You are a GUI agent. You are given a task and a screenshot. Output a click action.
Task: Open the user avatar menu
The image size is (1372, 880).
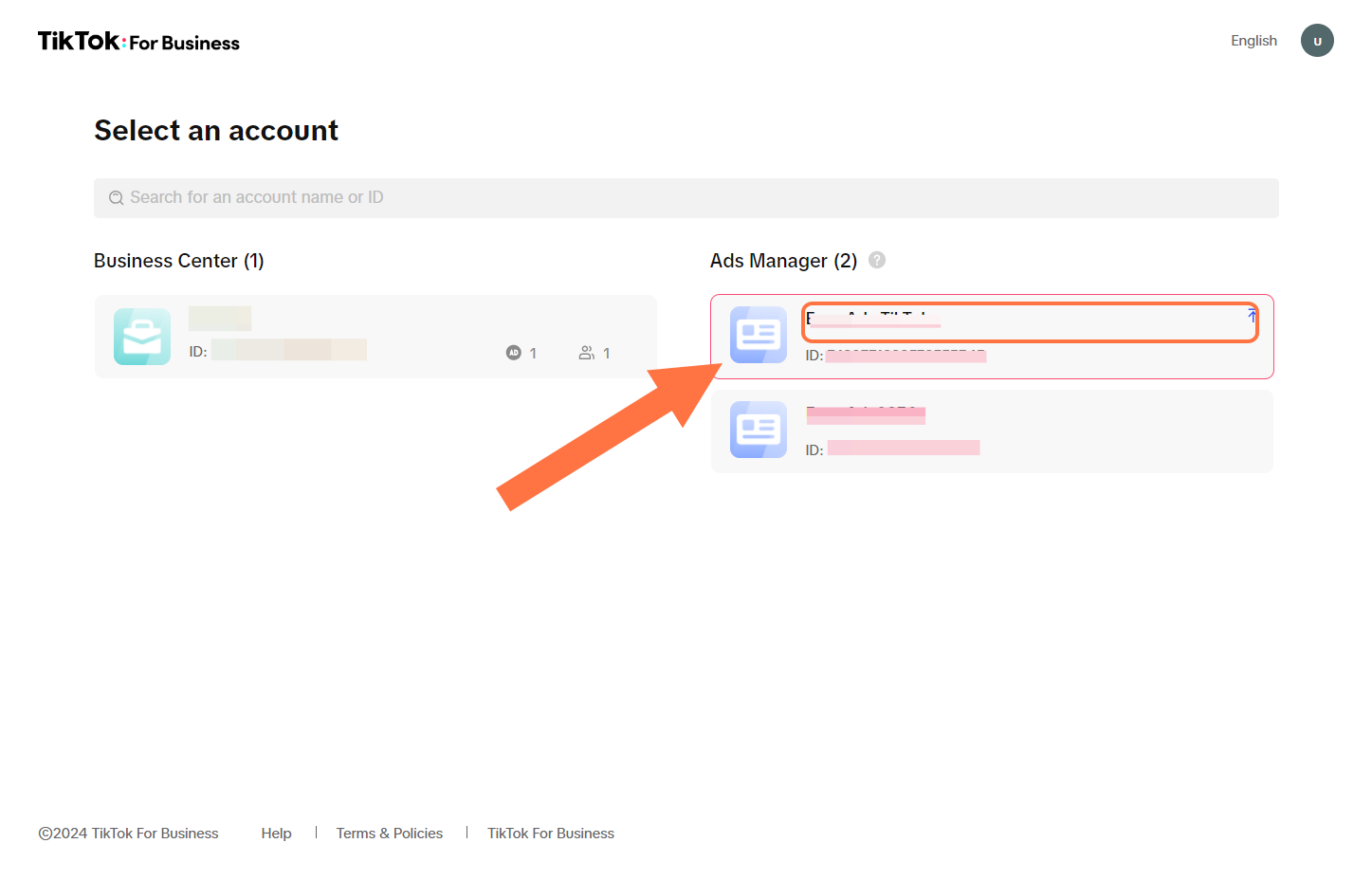pyautogui.click(x=1316, y=41)
